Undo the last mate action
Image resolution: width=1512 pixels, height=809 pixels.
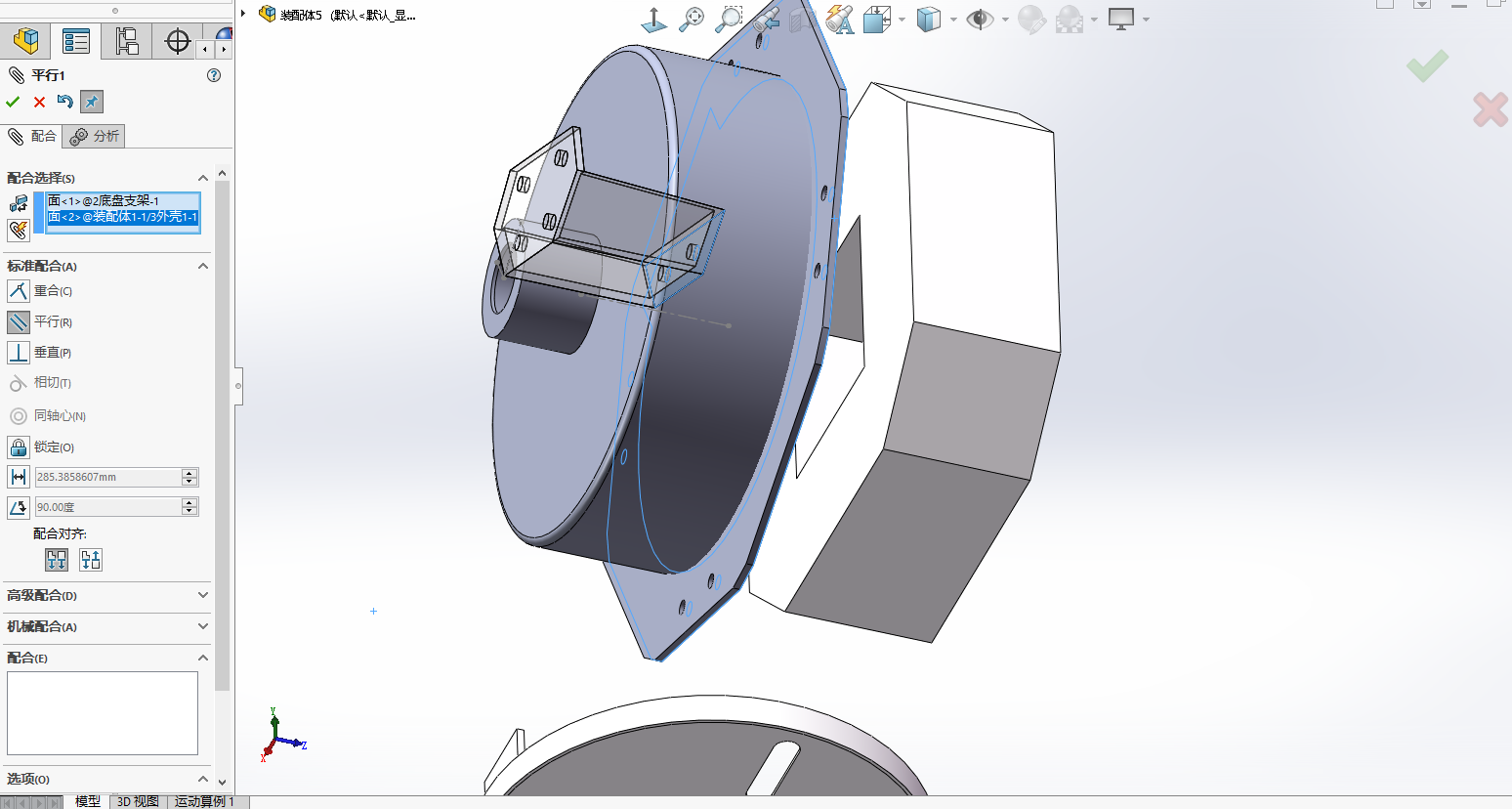click(65, 102)
